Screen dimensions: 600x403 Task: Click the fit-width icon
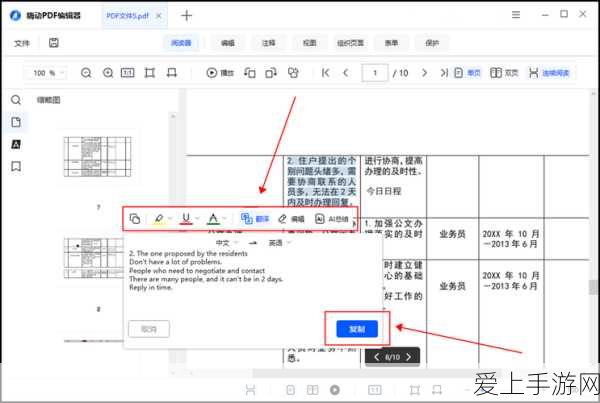click(x=172, y=73)
